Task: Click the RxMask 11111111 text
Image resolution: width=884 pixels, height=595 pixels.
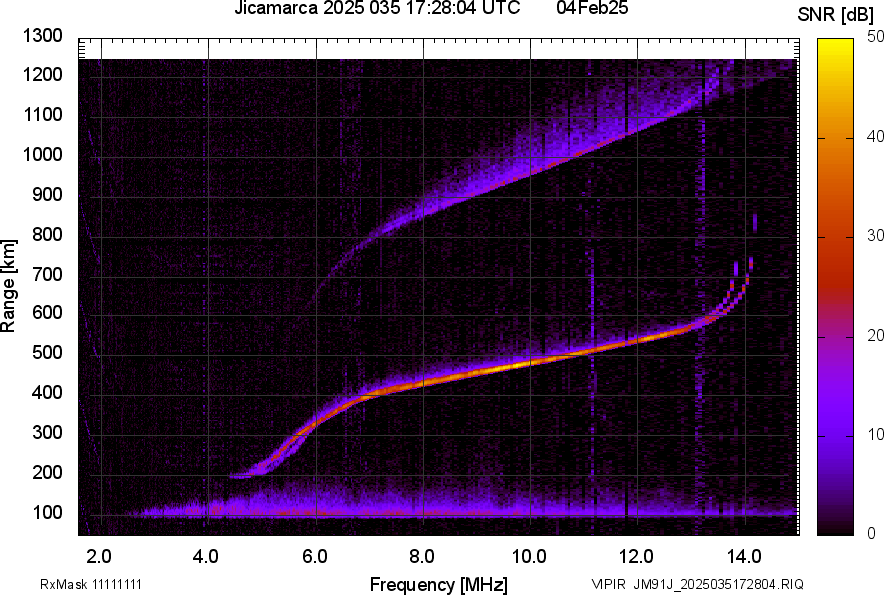Action: tap(91, 584)
